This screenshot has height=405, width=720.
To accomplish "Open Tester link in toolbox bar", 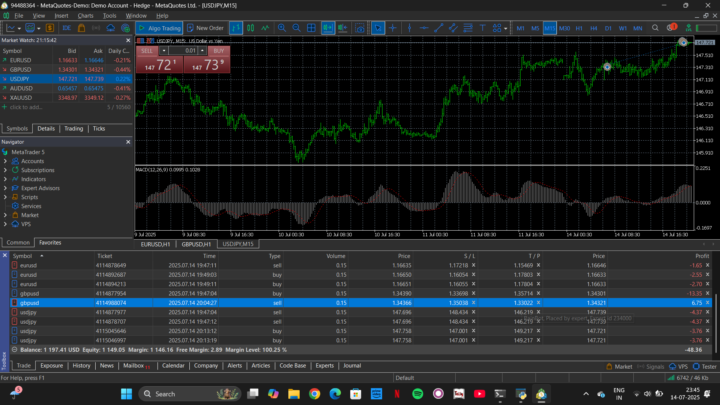I will [705, 366].
